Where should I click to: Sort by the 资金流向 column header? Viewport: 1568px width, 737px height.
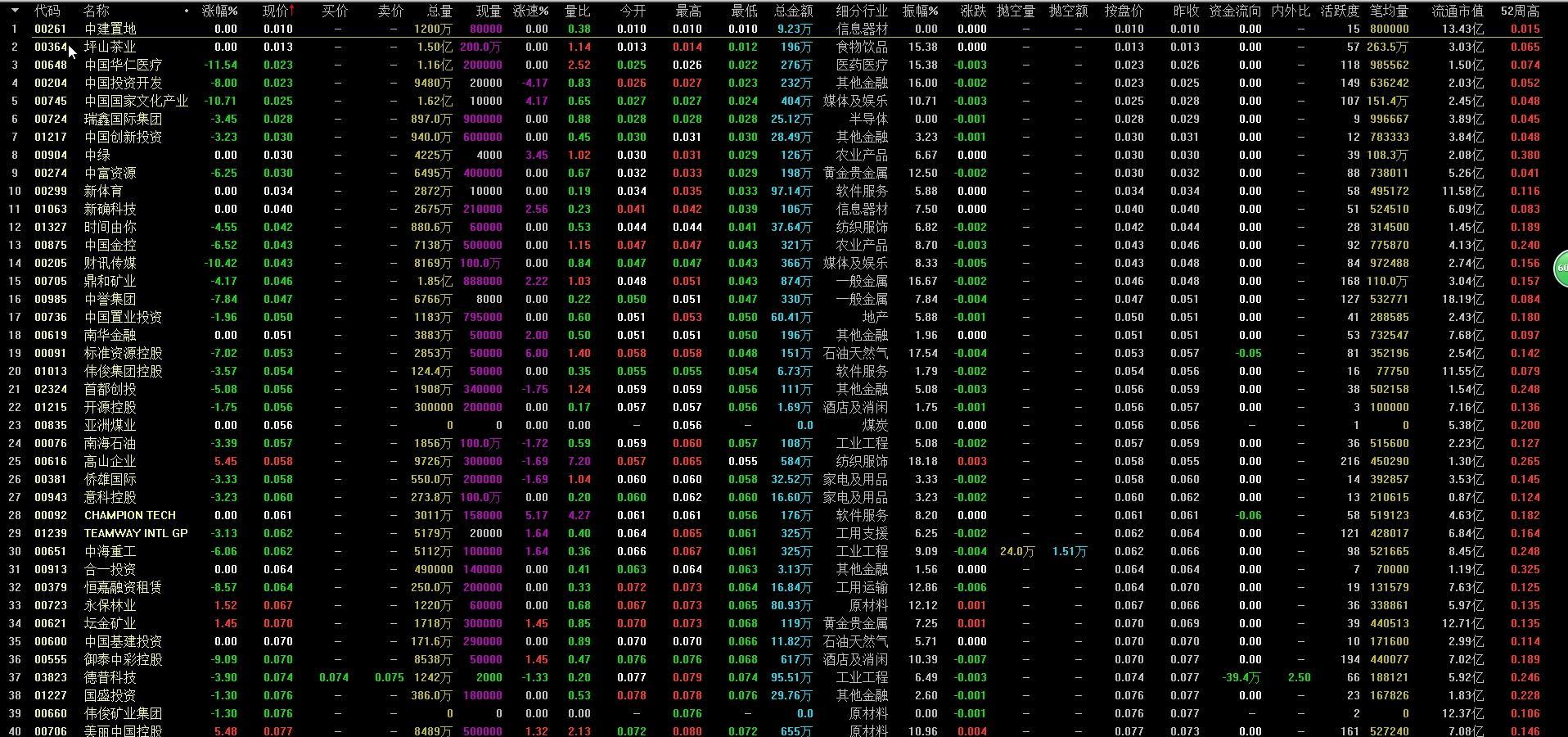click(x=1235, y=11)
